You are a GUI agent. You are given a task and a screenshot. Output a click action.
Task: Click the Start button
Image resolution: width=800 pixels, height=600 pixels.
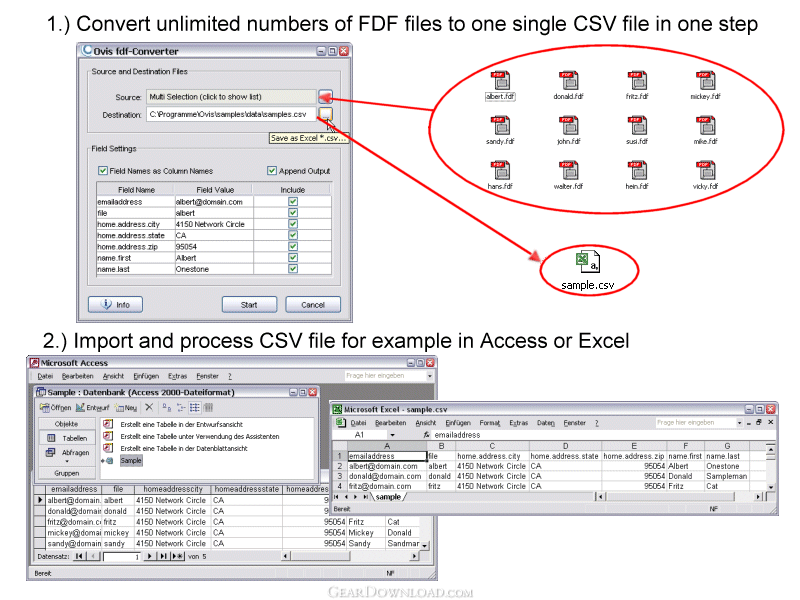(249, 305)
